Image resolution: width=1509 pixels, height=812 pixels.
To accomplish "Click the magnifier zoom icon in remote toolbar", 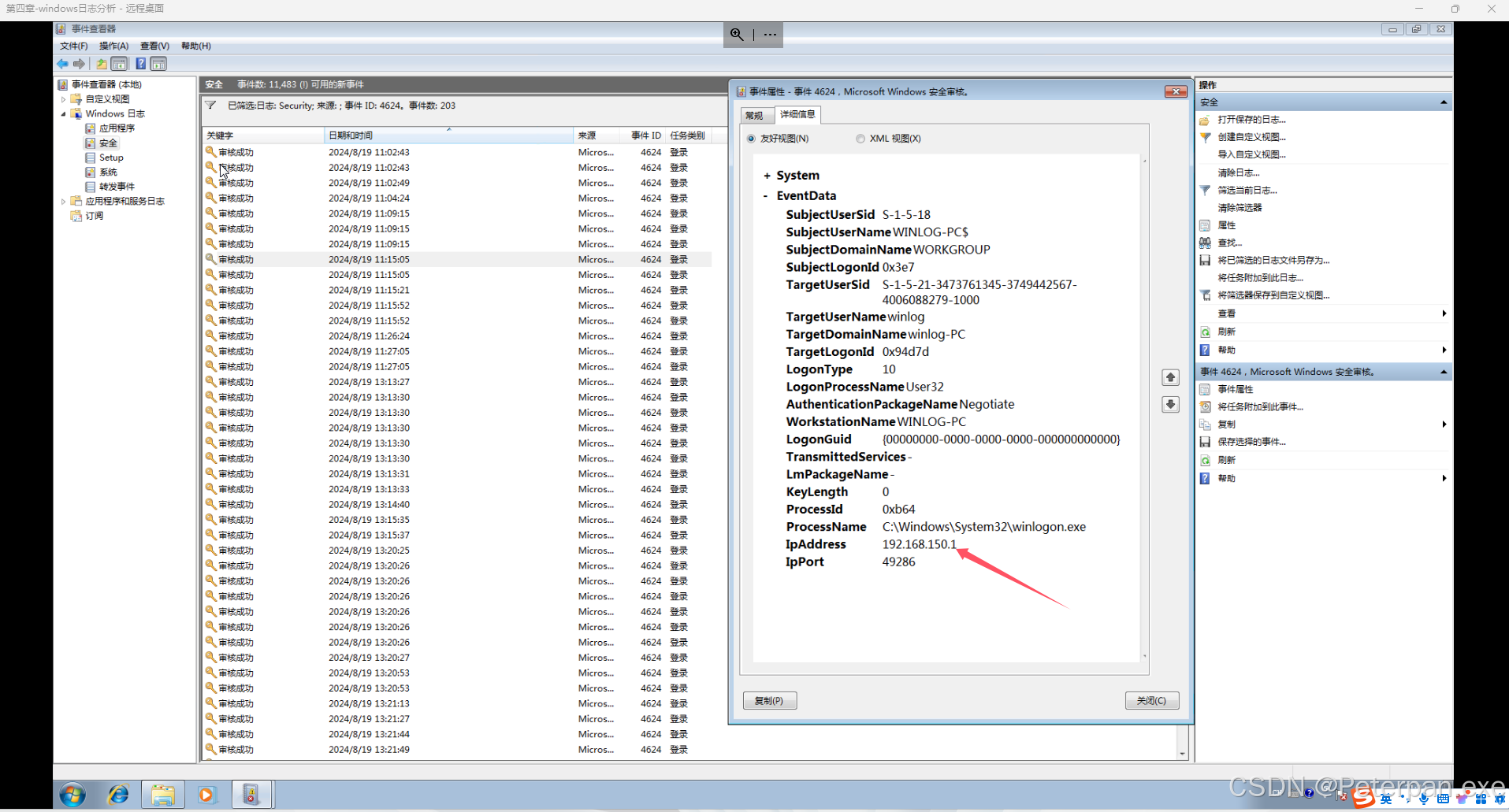I will click(x=737, y=35).
